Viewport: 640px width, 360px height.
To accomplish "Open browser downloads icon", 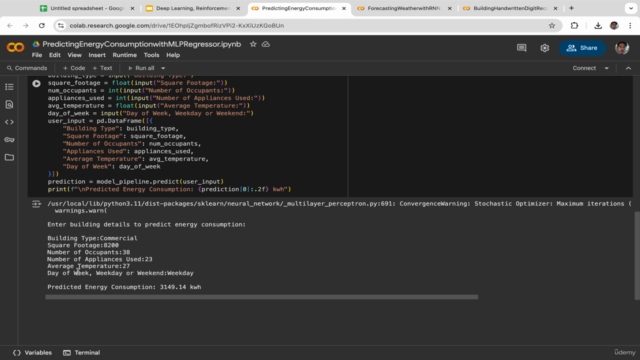I will tap(598, 25).
